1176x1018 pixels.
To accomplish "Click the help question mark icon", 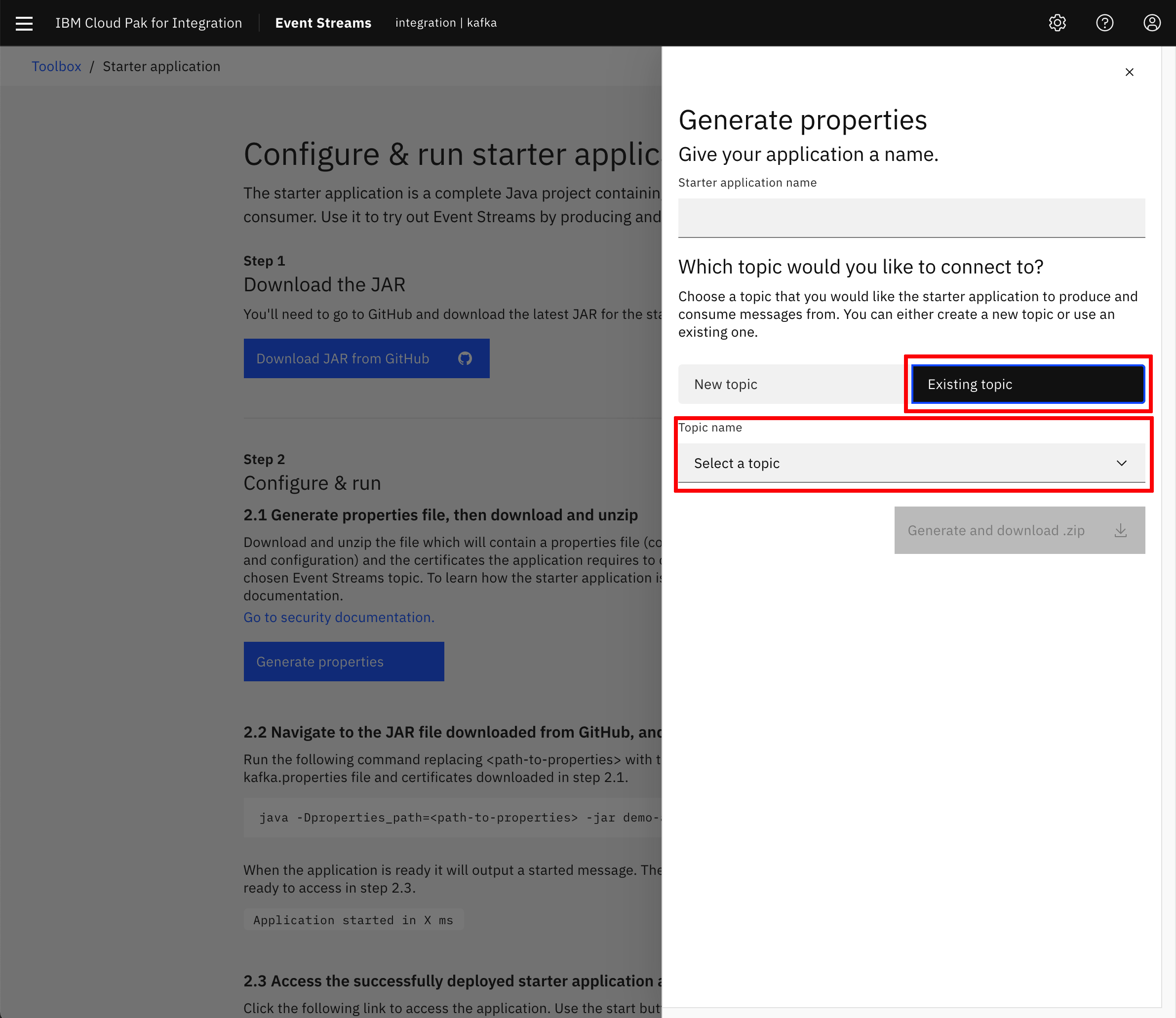I will click(x=1104, y=22).
